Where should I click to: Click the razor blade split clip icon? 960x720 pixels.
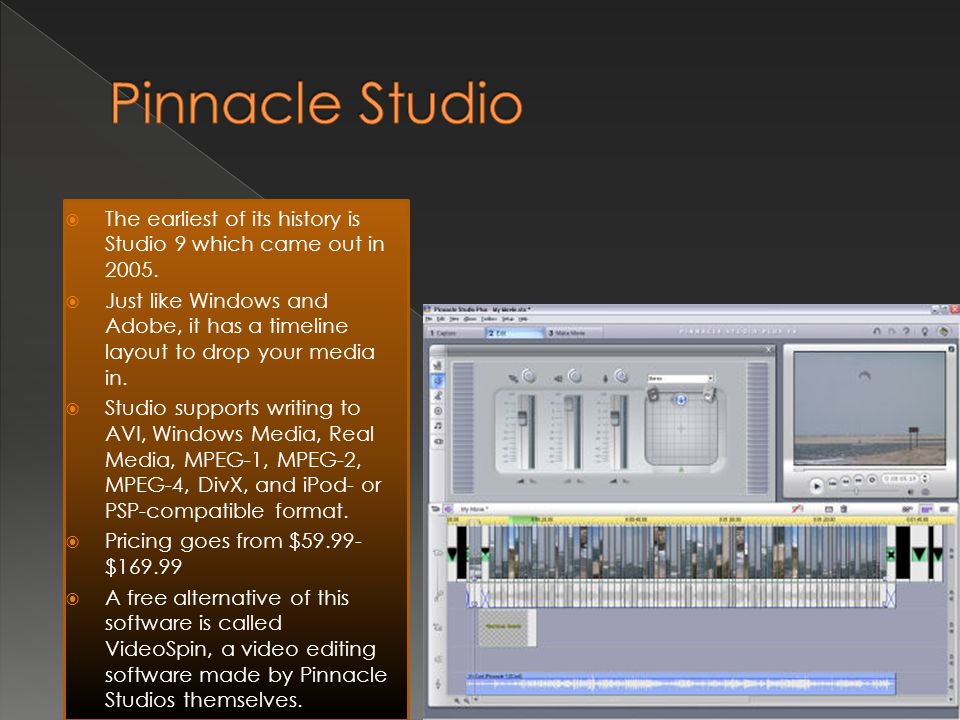pos(797,508)
